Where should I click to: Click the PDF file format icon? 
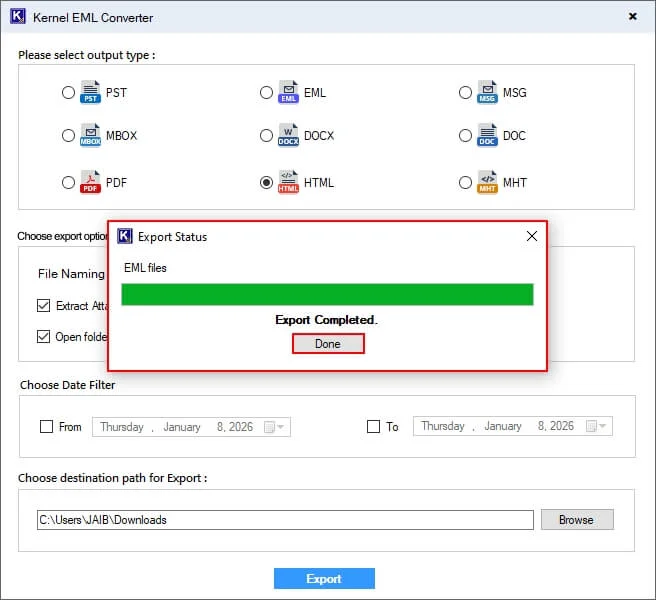click(x=90, y=182)
